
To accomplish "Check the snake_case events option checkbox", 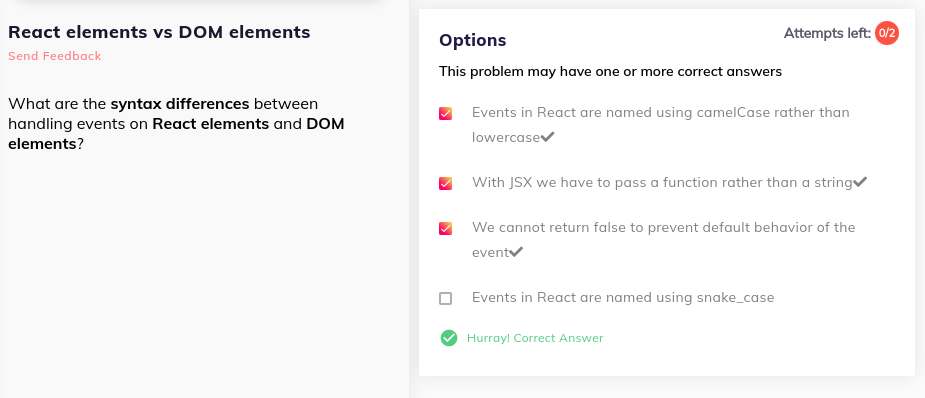I will (445, 298).
